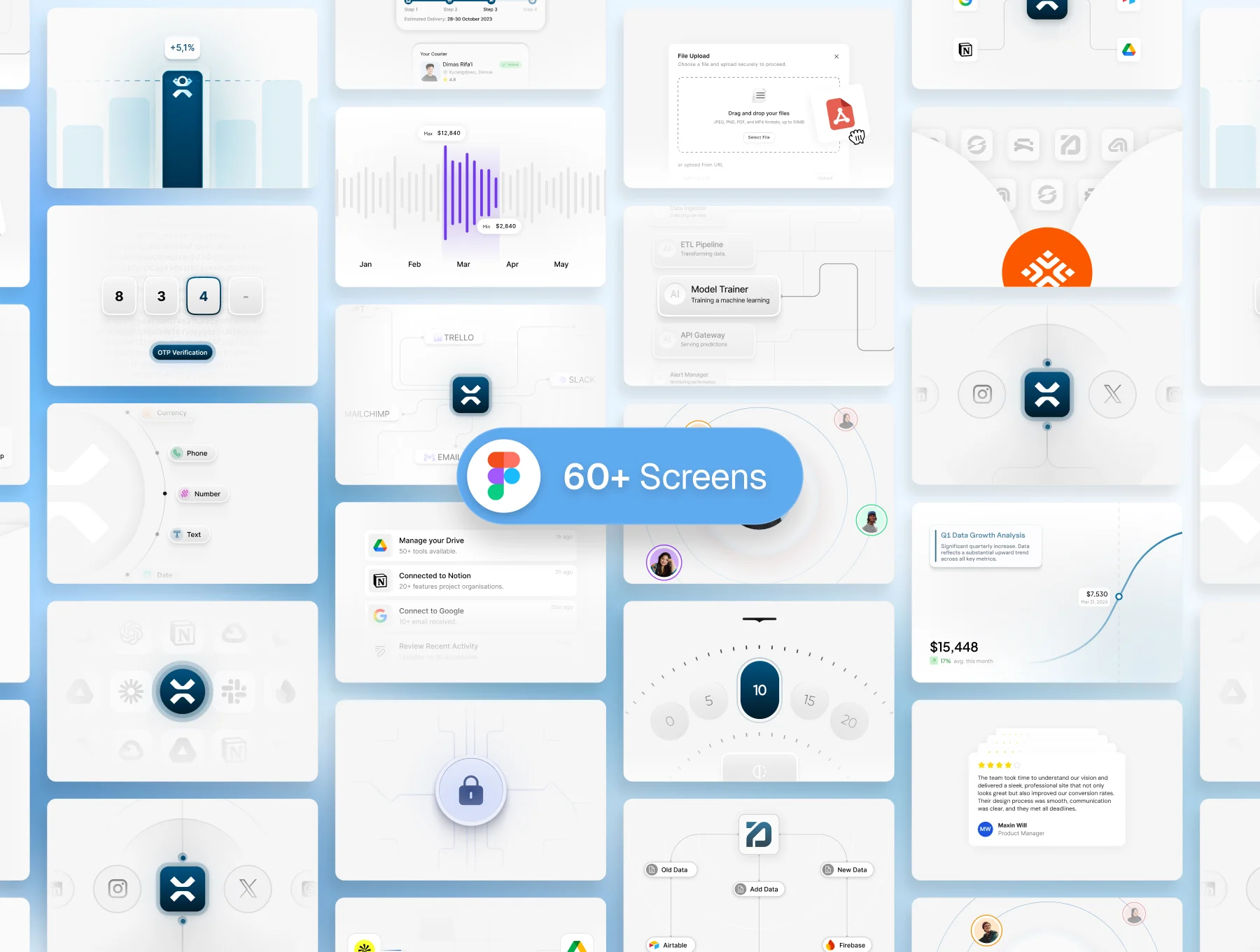Click the blue padlock icon
This screenshot has width=1260, height=952.
471,791
